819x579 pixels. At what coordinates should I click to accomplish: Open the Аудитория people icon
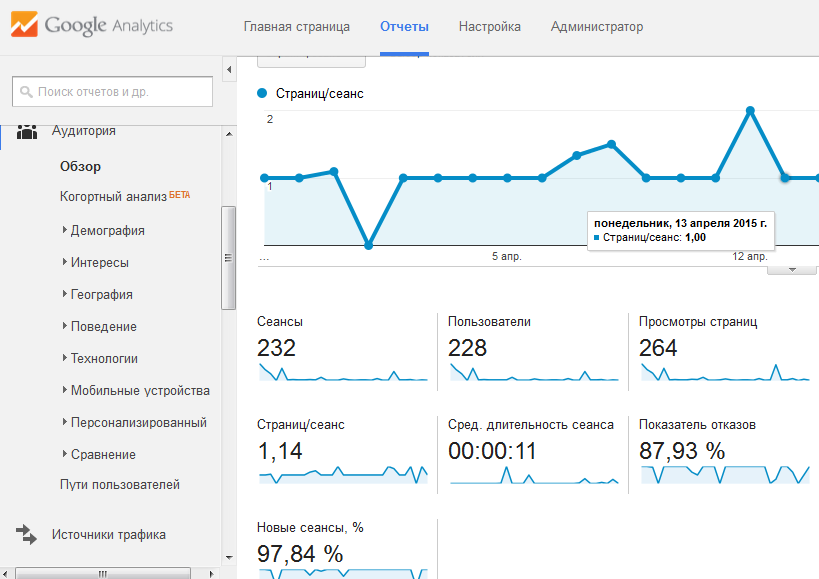pos(27,131)
